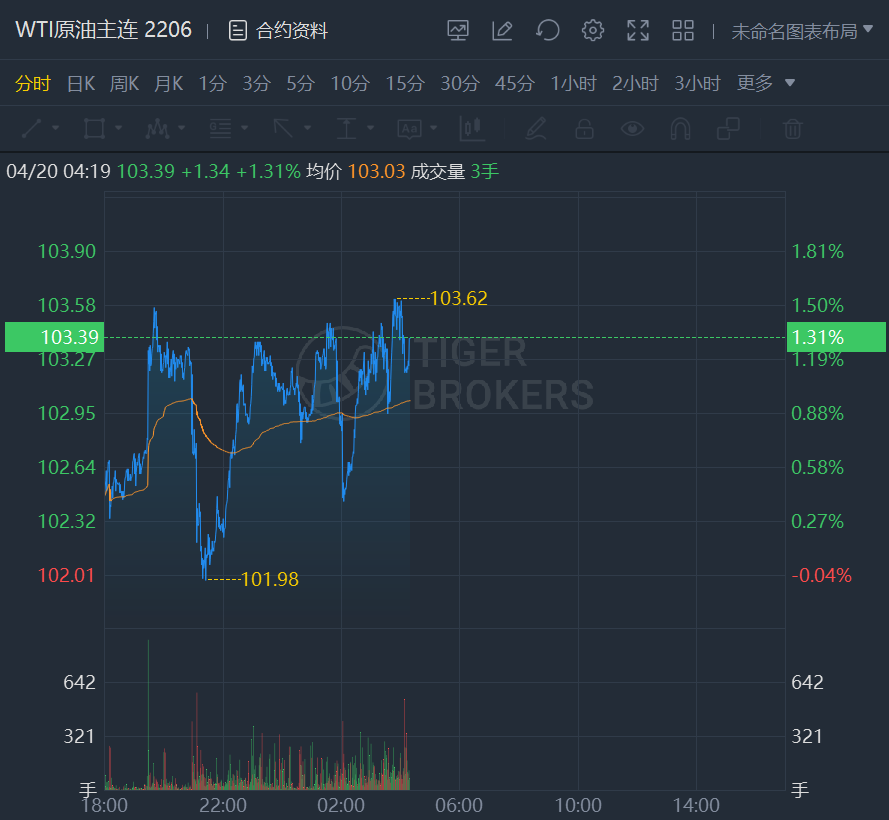889x820 pixels.
Task: Click the edit drawing pencil icon
Action: tap(502, 31)
